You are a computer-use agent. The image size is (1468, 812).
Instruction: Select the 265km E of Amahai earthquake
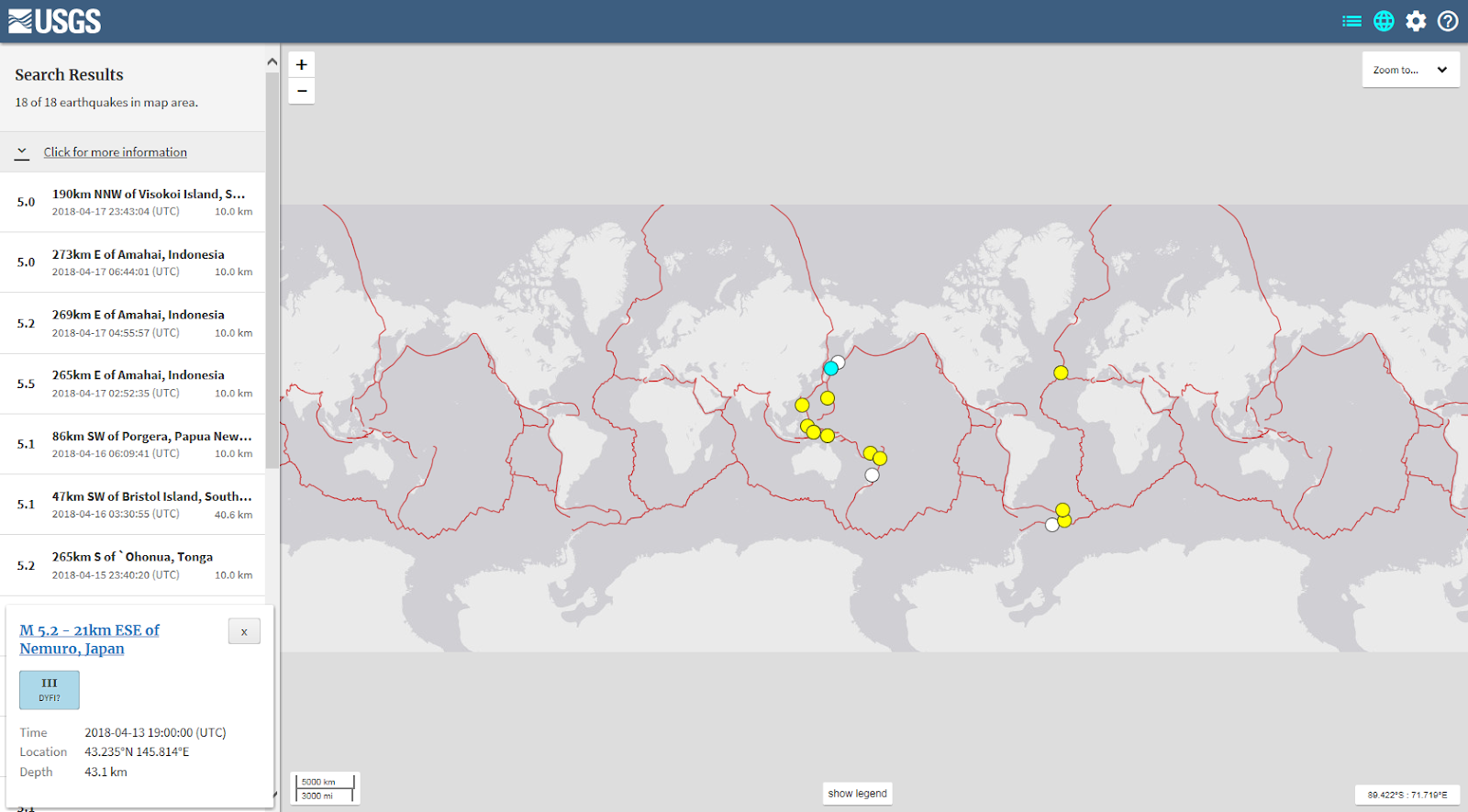[x=133, y=384]
